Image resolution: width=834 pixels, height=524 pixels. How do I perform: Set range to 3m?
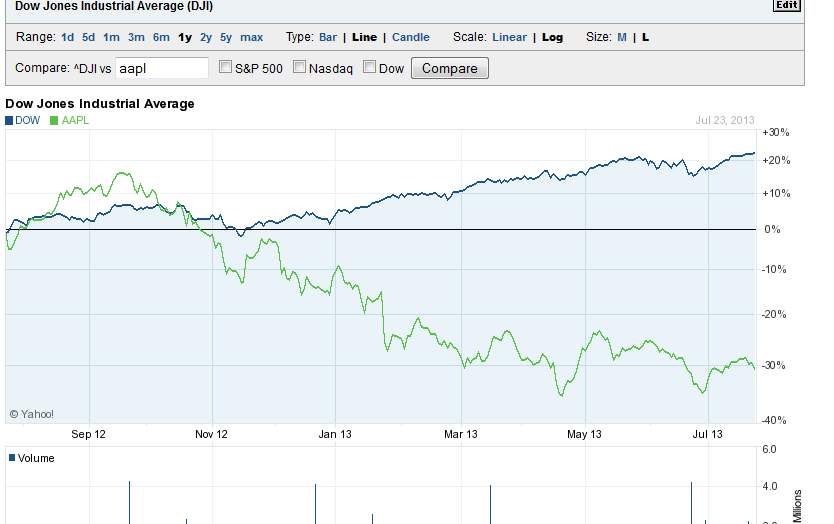point(136,37)
